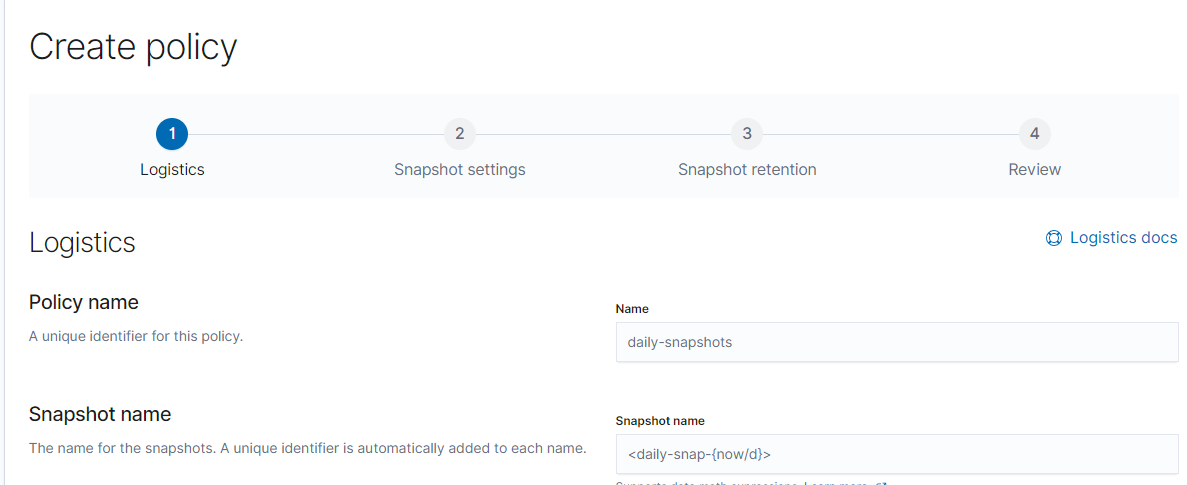Click the bold Snapshot name field label

coord(660,421)
